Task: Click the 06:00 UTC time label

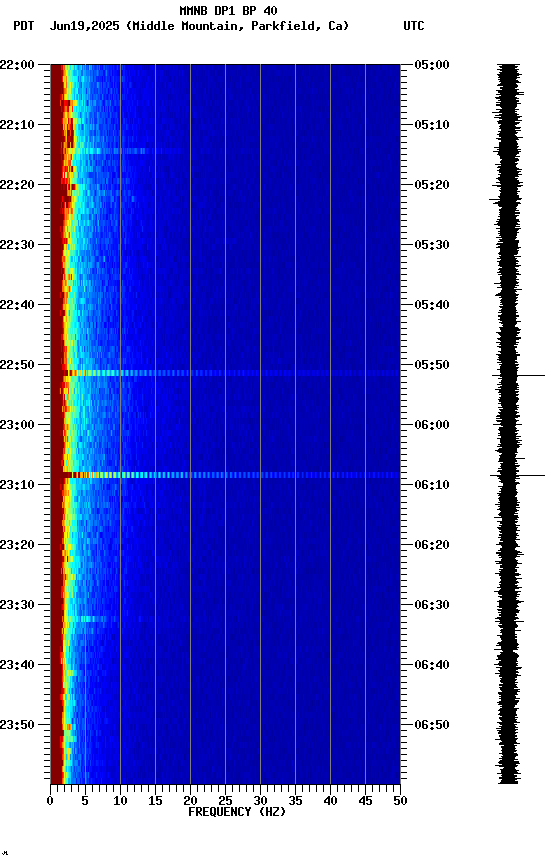Action: [x=432, y=425]
